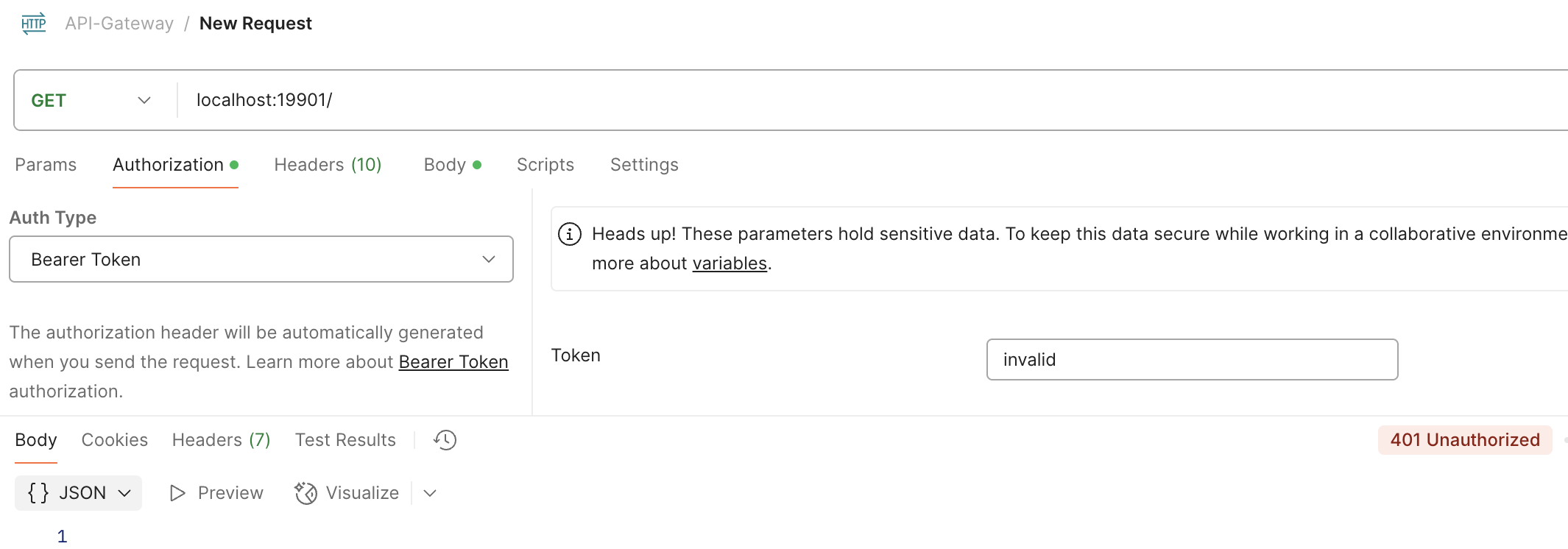Click the Token input field
This screenshot has height=549, width=1568.
click(x=1192, y=360)
